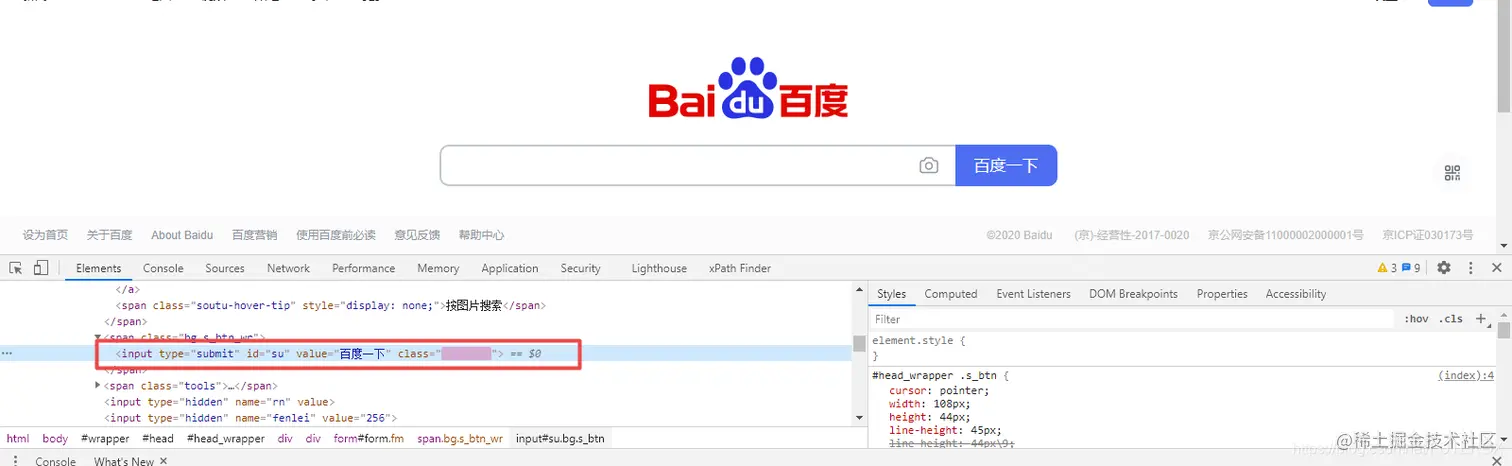The image size is (1512, 466).
Task: Toggle the .cls class editor button
Action: (x=1450, y=319)
